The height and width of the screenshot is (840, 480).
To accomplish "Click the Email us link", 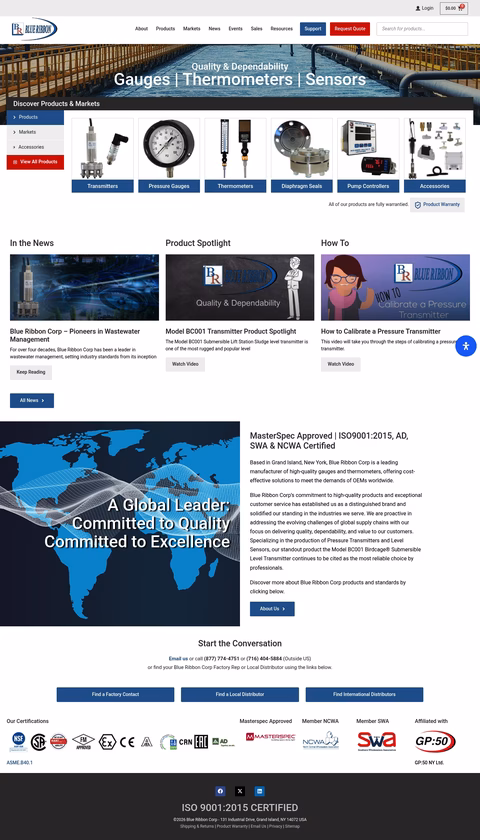I will click(178, 658).
